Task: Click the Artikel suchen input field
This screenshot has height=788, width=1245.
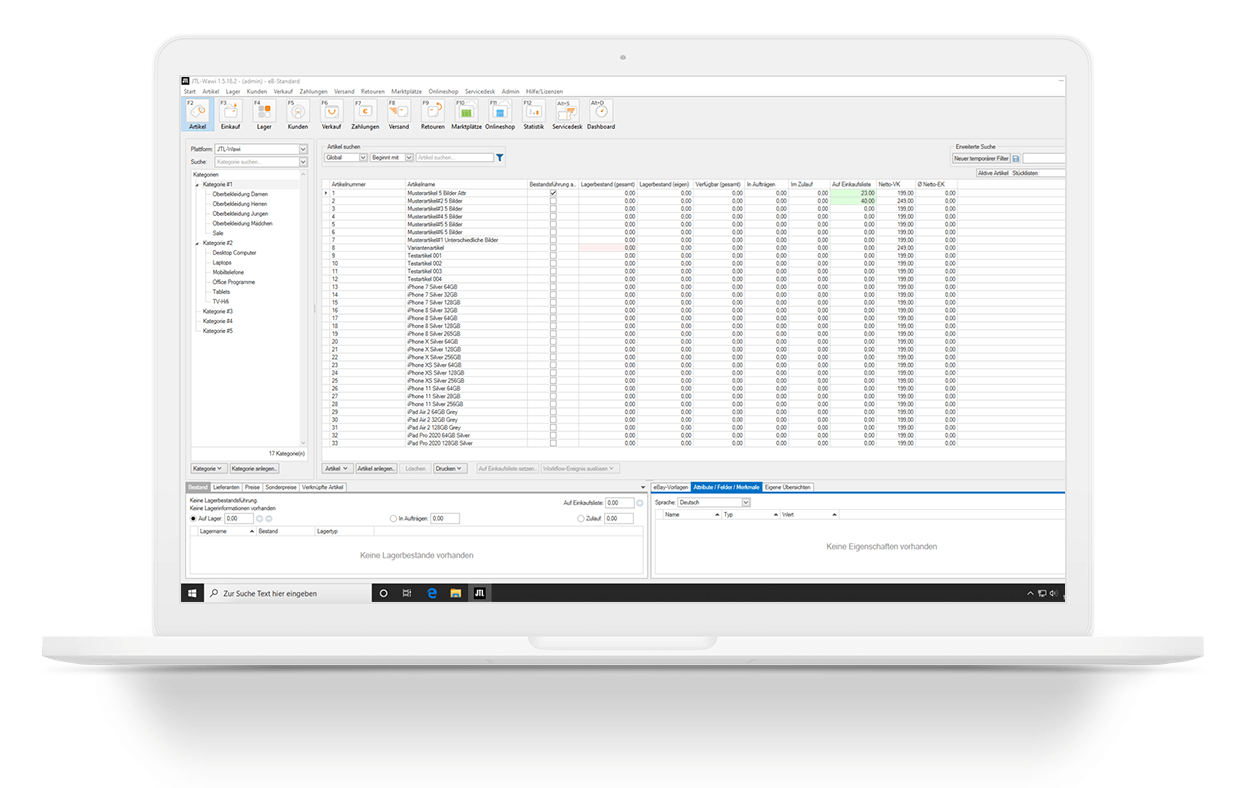Action: [455, 158]
